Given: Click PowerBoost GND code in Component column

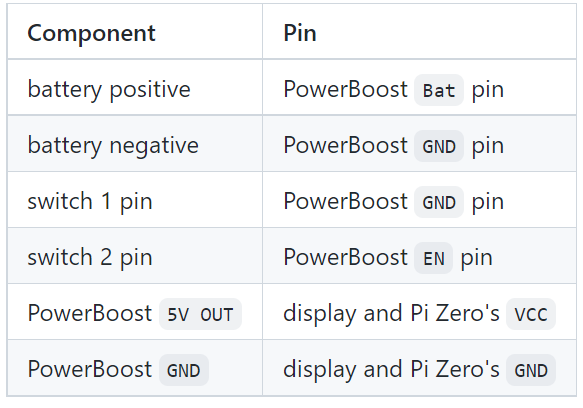Looking at the screenshot, I should [x=184, y=370].
